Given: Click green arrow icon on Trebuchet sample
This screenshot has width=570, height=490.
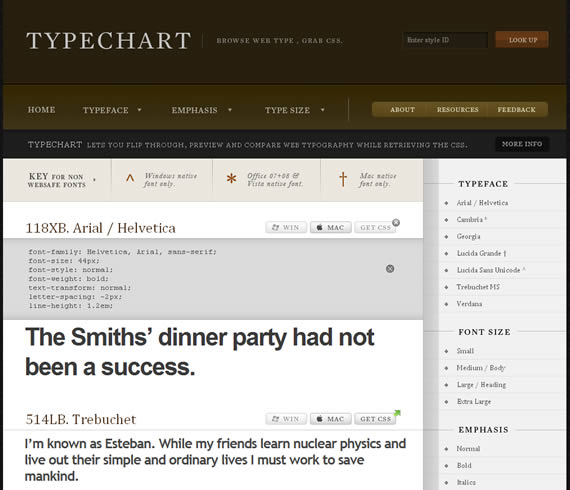Looking at the screenshot, I should pos(397,413).
